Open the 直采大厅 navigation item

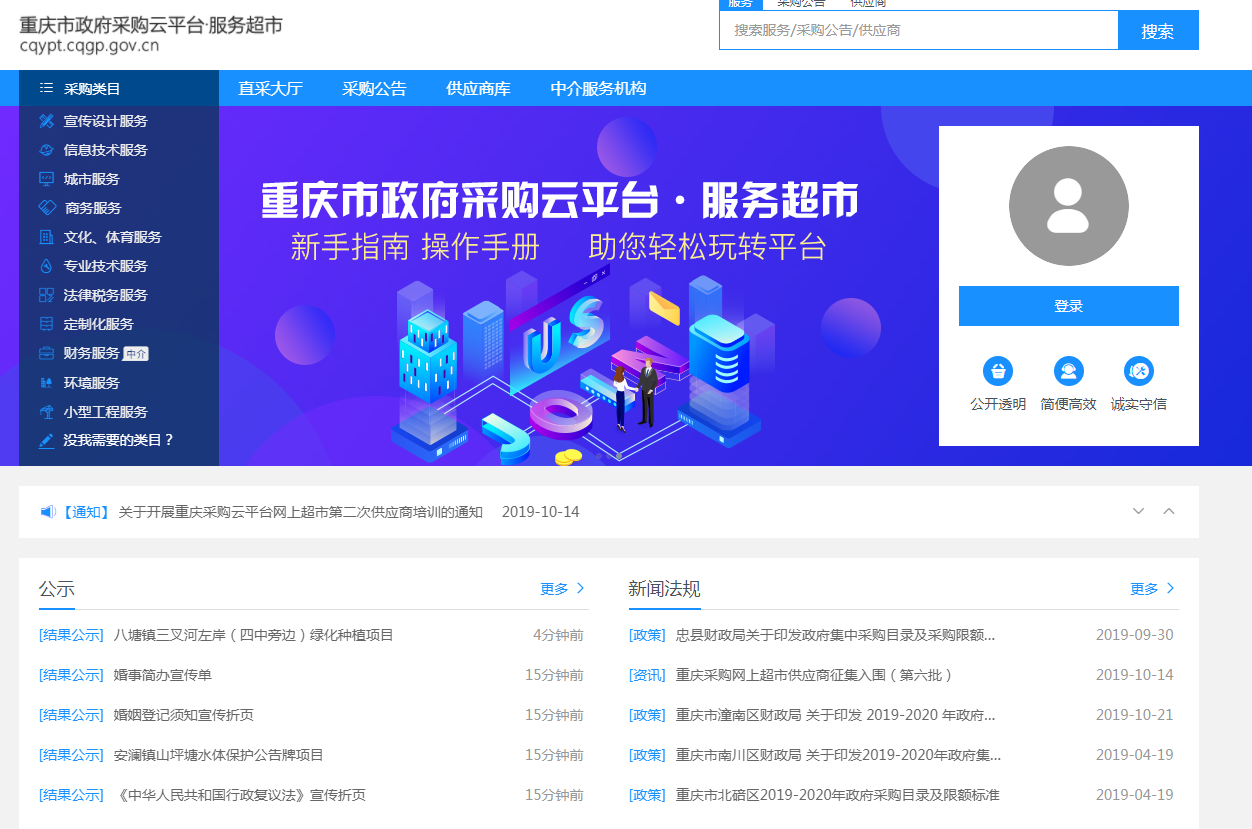coord(270,88)
